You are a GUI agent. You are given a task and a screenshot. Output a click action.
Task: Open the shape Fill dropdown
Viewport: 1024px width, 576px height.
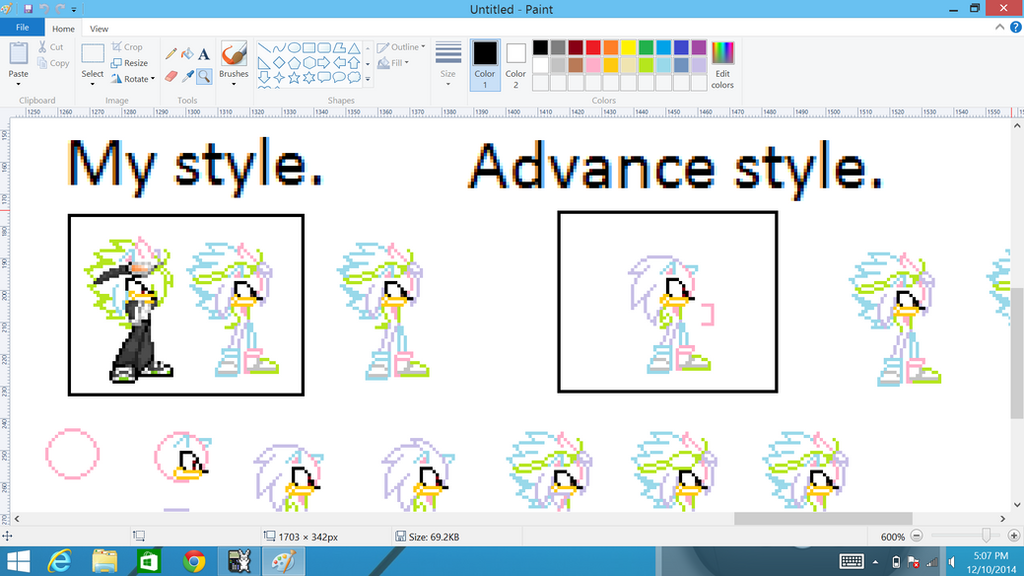[393, 63]
